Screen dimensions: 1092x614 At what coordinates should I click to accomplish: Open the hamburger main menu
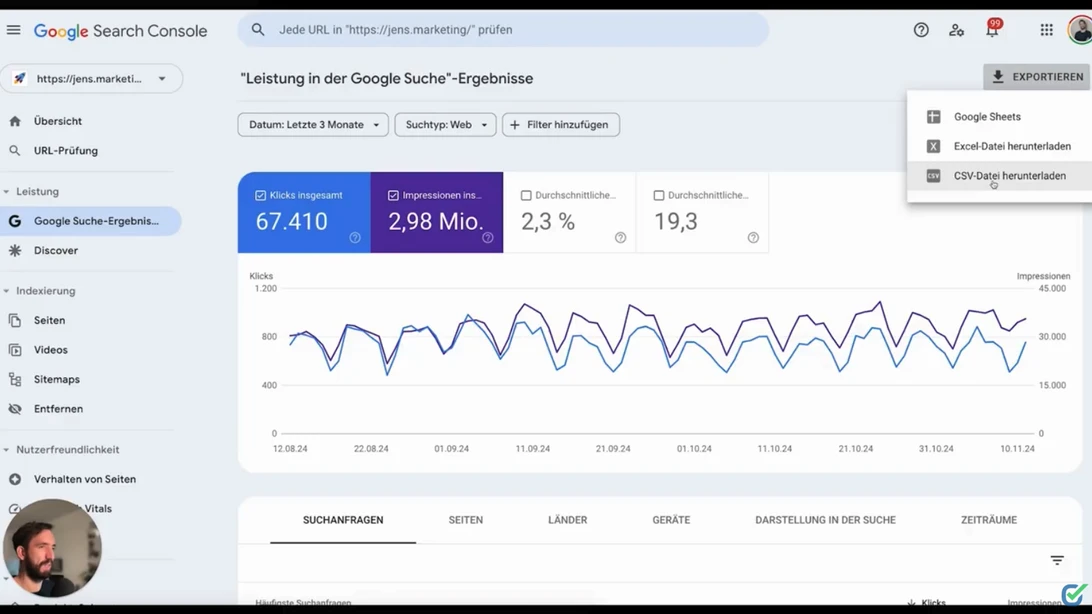pyautogui.click(x=14, y=30)
